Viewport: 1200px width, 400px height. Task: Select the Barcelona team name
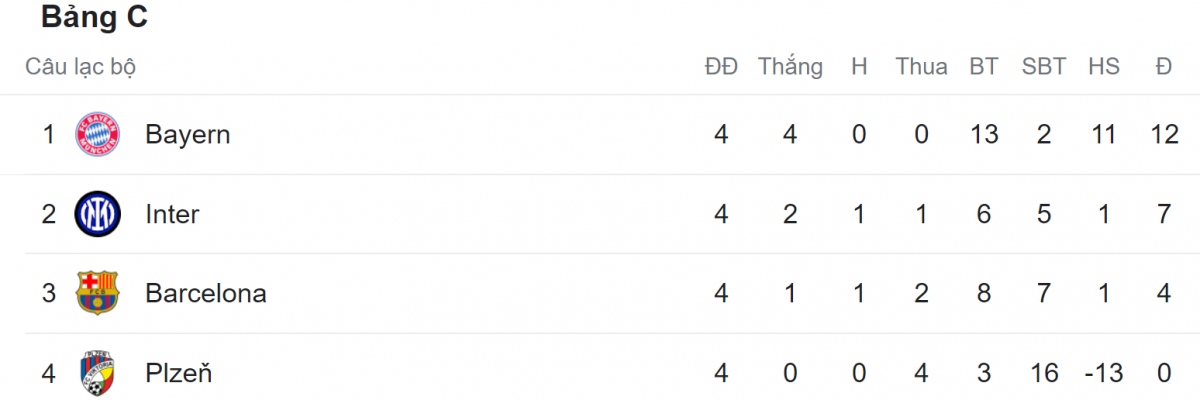205,294
